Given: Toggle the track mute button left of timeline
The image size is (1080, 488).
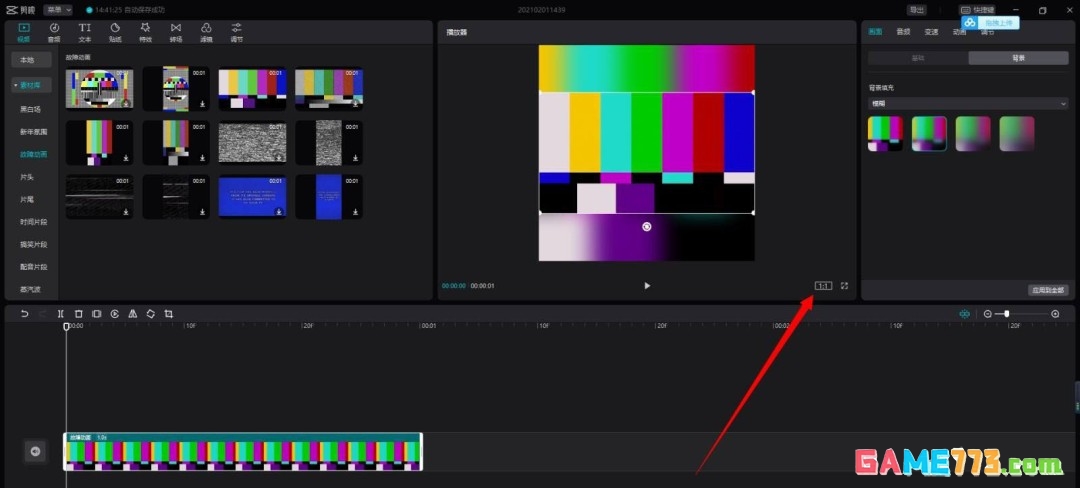Looking at the screenshot, I should 35,452.
